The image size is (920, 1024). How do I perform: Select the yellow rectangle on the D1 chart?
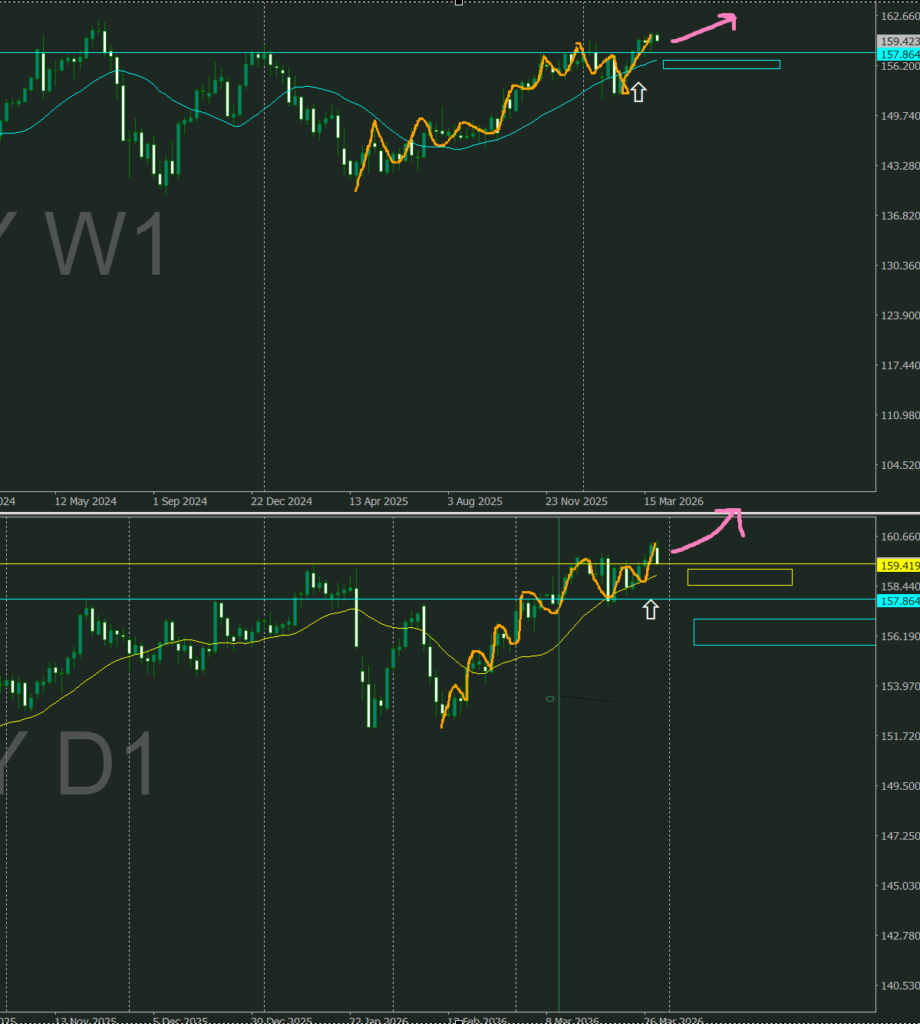coord(739,577)
